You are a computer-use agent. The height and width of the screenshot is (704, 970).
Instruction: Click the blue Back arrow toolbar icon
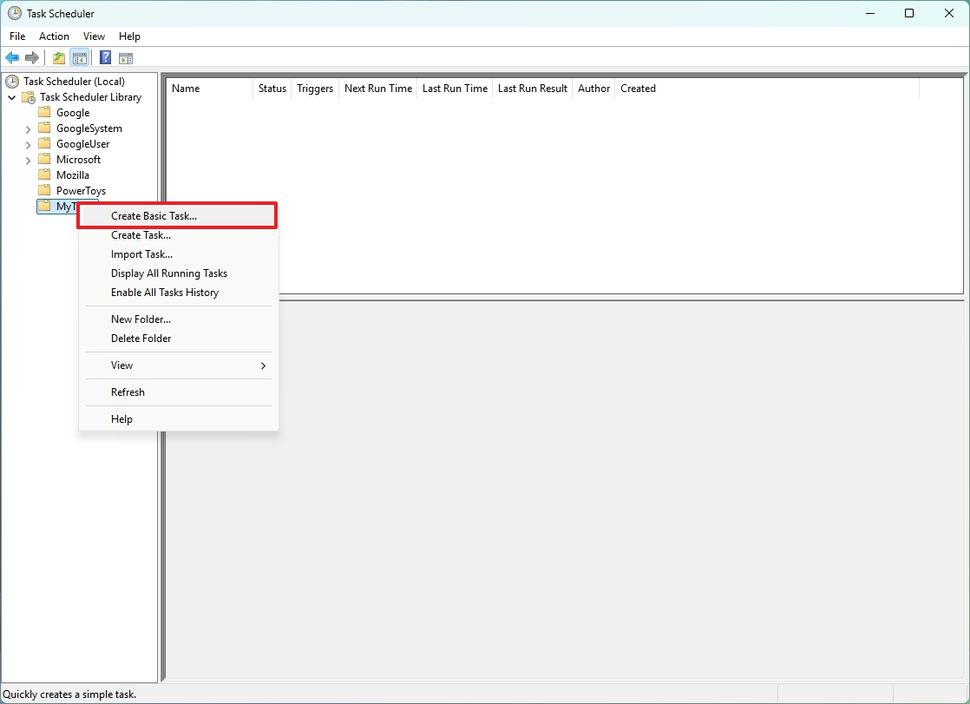click(12, 58)
